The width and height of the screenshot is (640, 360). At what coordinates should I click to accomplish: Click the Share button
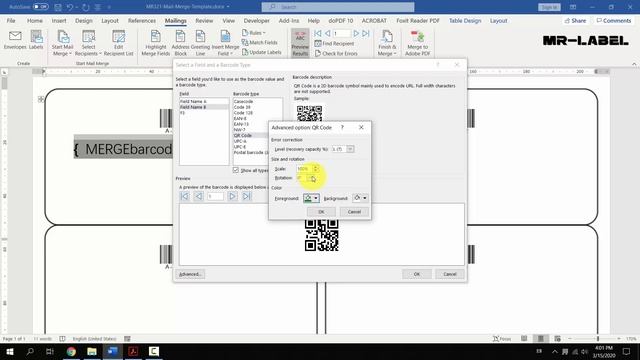pyautogui.click(x=575, y=20)
